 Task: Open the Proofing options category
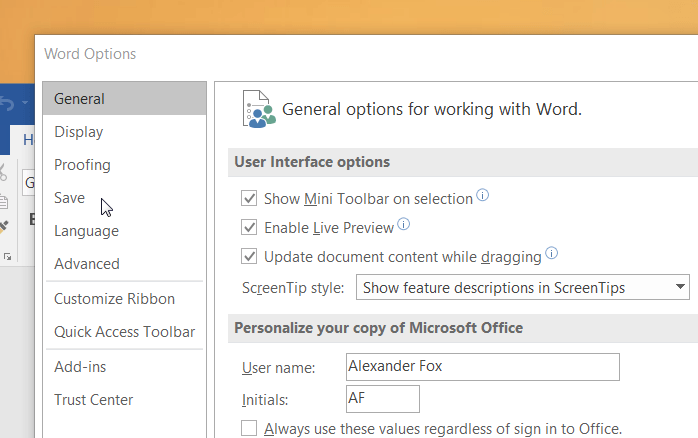[82, 165]
